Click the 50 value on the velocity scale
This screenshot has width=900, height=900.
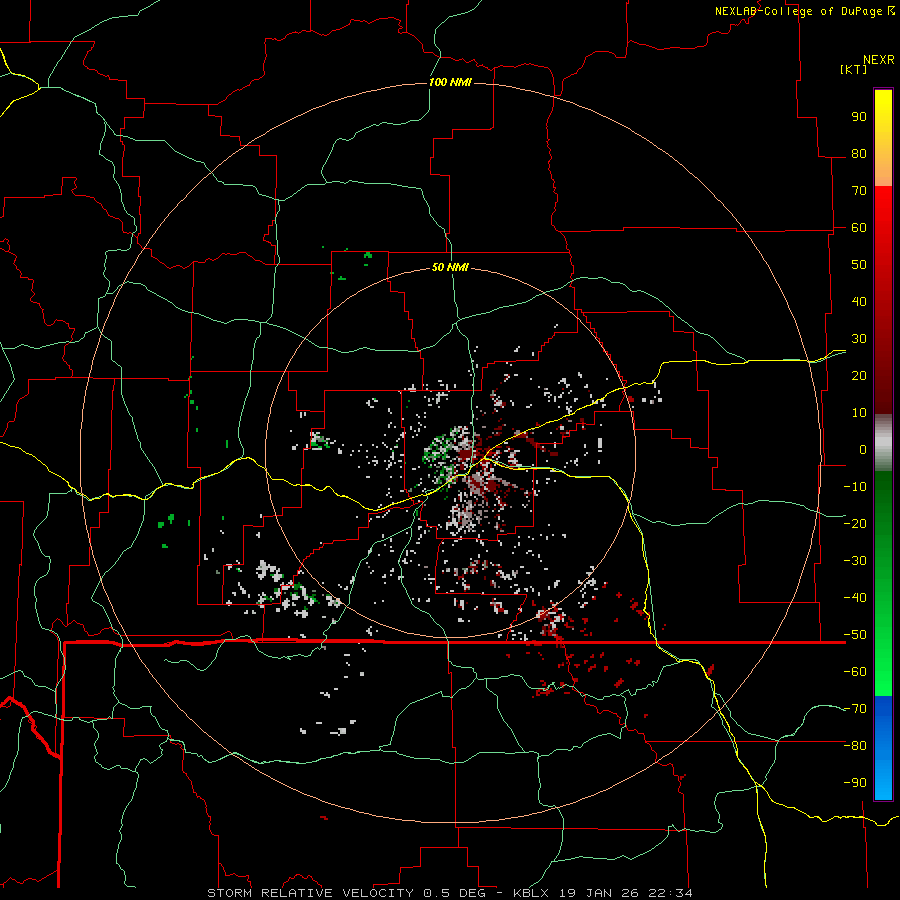pyautogui.click(x=859, y=265)
